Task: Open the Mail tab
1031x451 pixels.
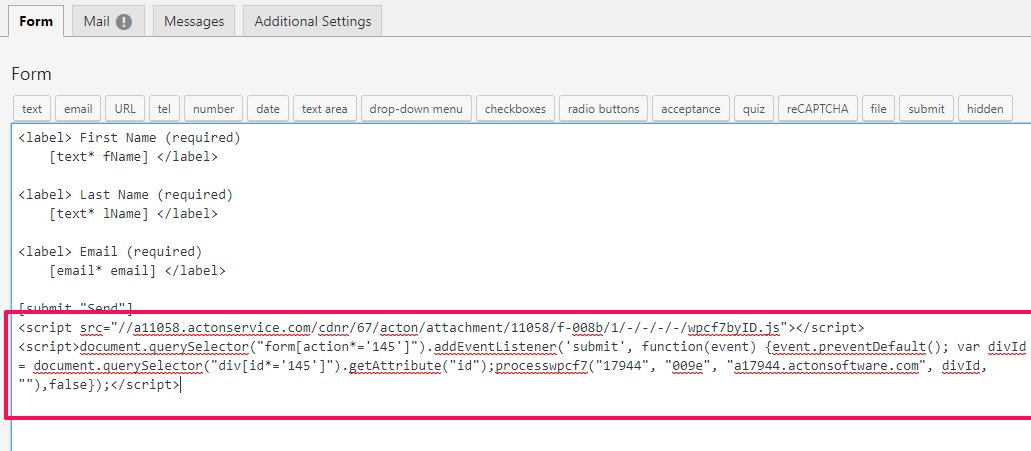Action: [x=107, y=21]
